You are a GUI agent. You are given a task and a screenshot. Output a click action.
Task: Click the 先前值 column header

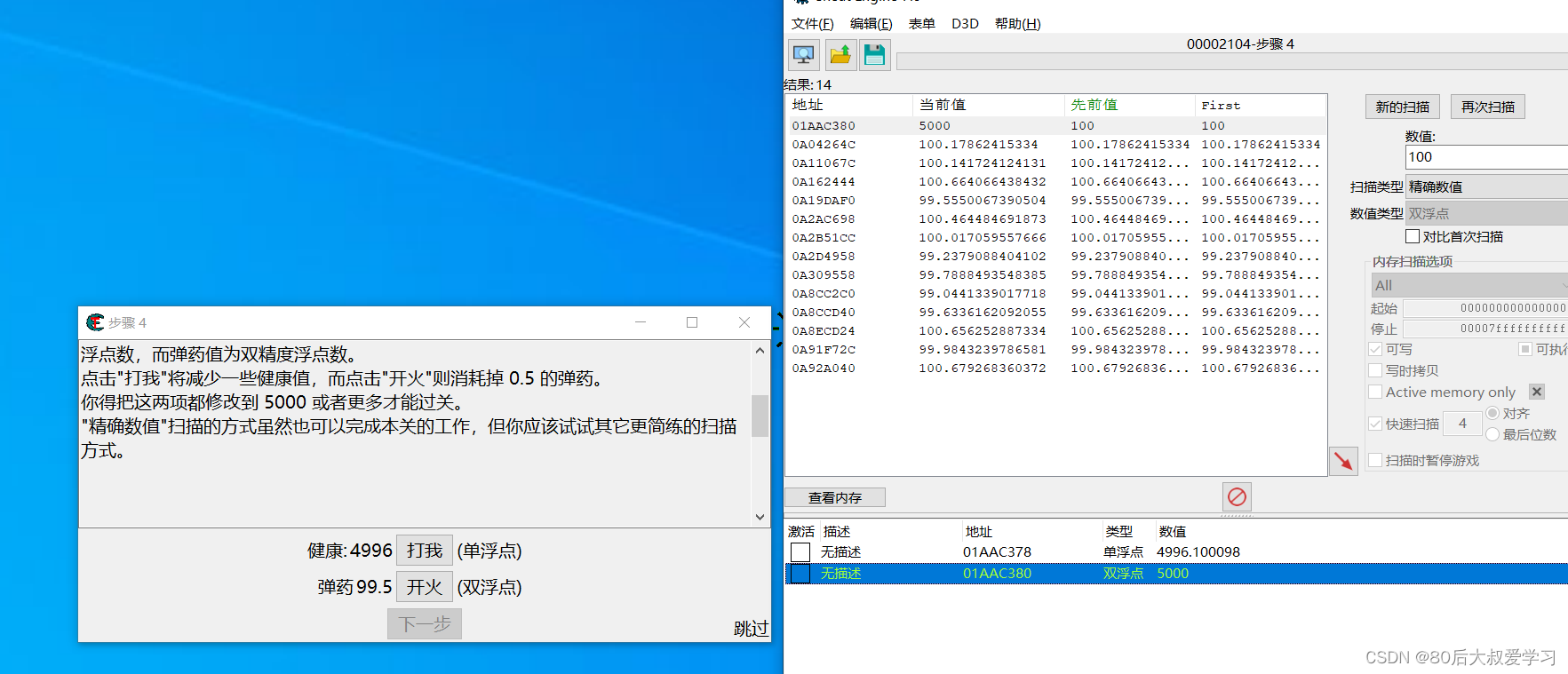coord(1130,105)
